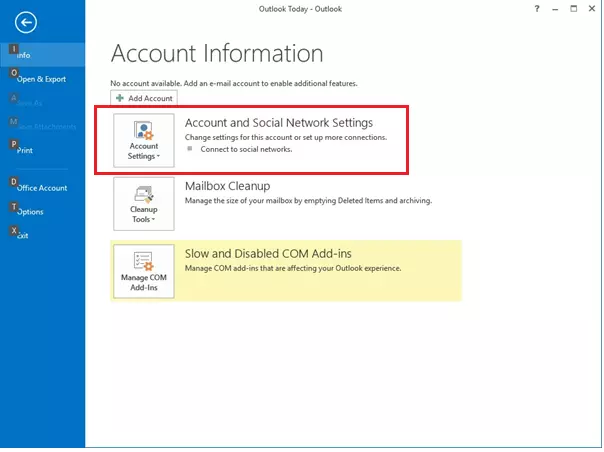Click the Save Attachments sidebar item
This screenshot has height=452, width=604.
[42, 126]
